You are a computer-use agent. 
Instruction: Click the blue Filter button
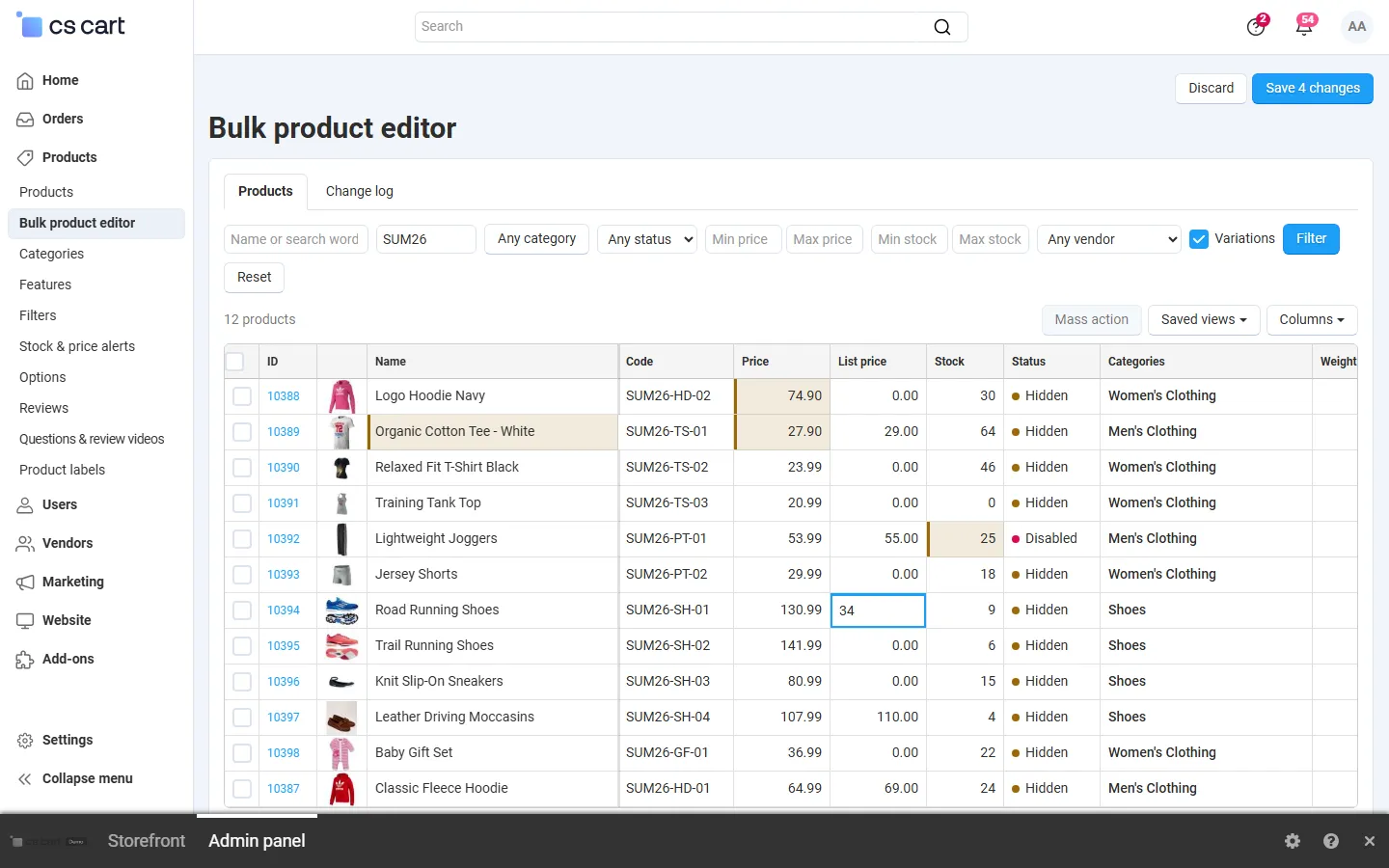click(x=1311, y=239)
